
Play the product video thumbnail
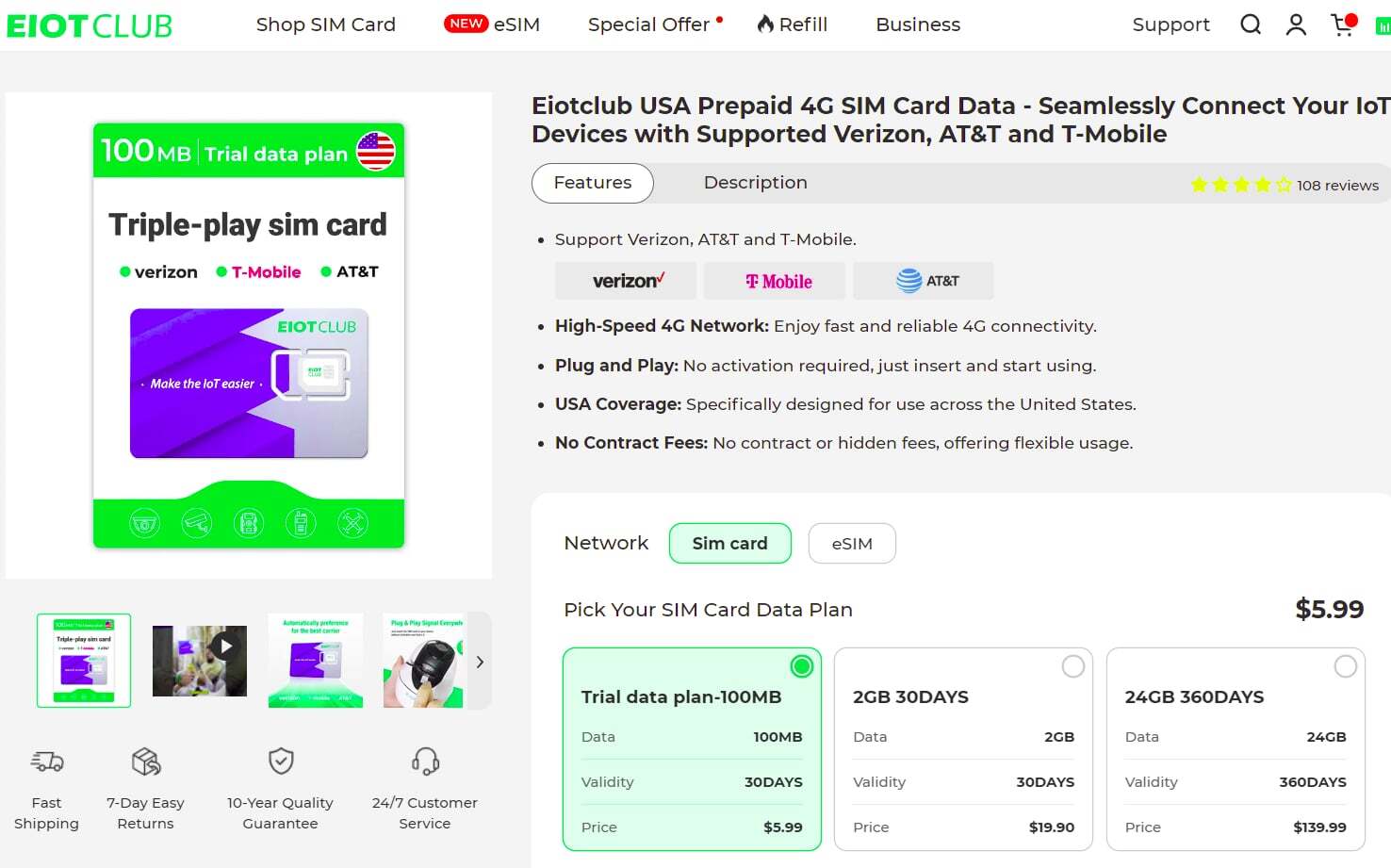coord(200,661)
